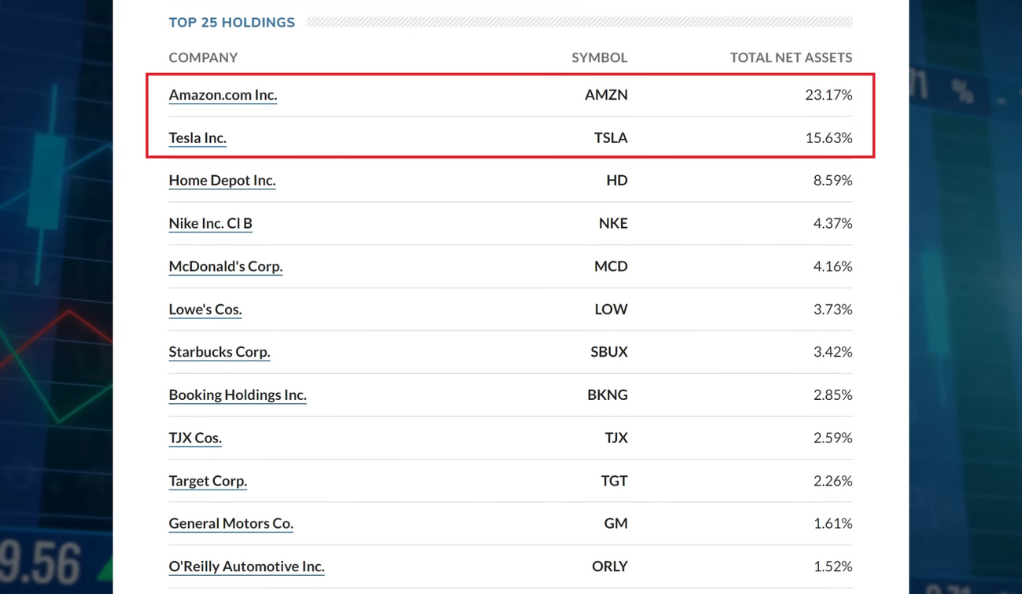This screenshot has width=1022, height=594.
Task: Click the SYMBOL column header
Action: click(600, 58)
